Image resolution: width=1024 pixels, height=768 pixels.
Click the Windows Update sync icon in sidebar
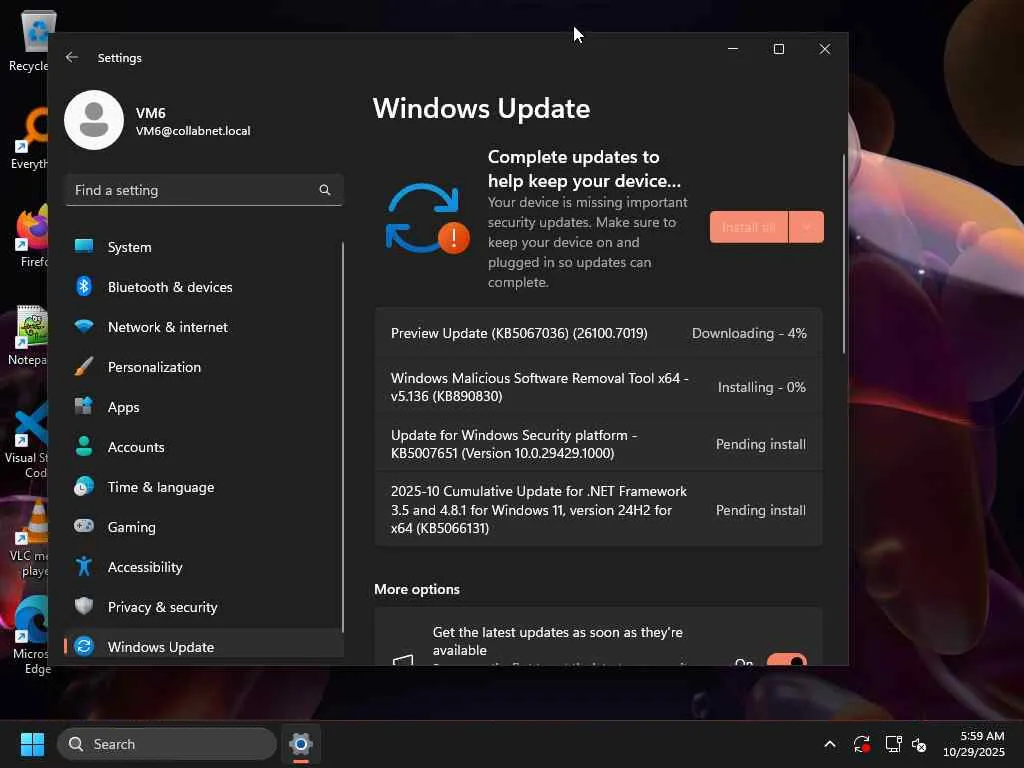(x=84, y=646)
